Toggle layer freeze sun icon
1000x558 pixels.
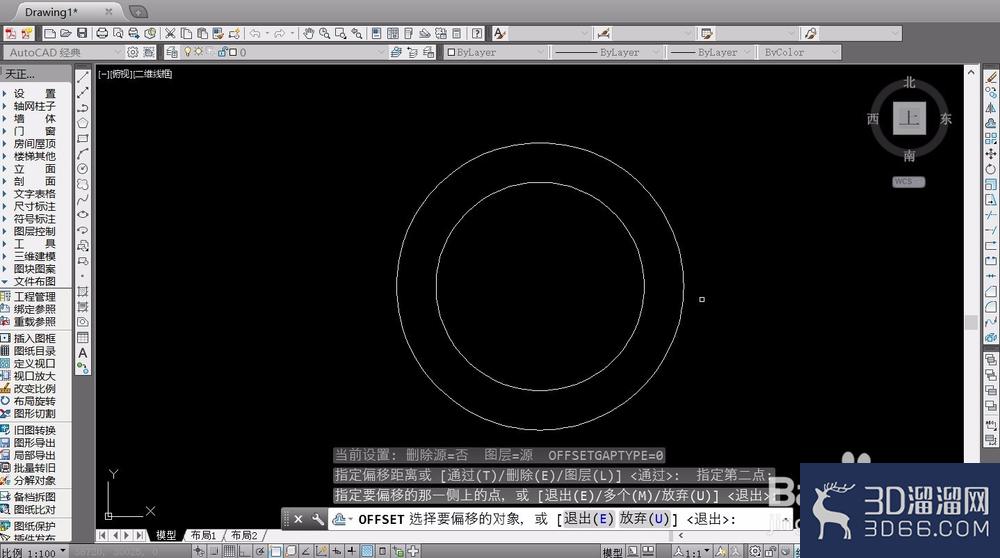point(198,52)
